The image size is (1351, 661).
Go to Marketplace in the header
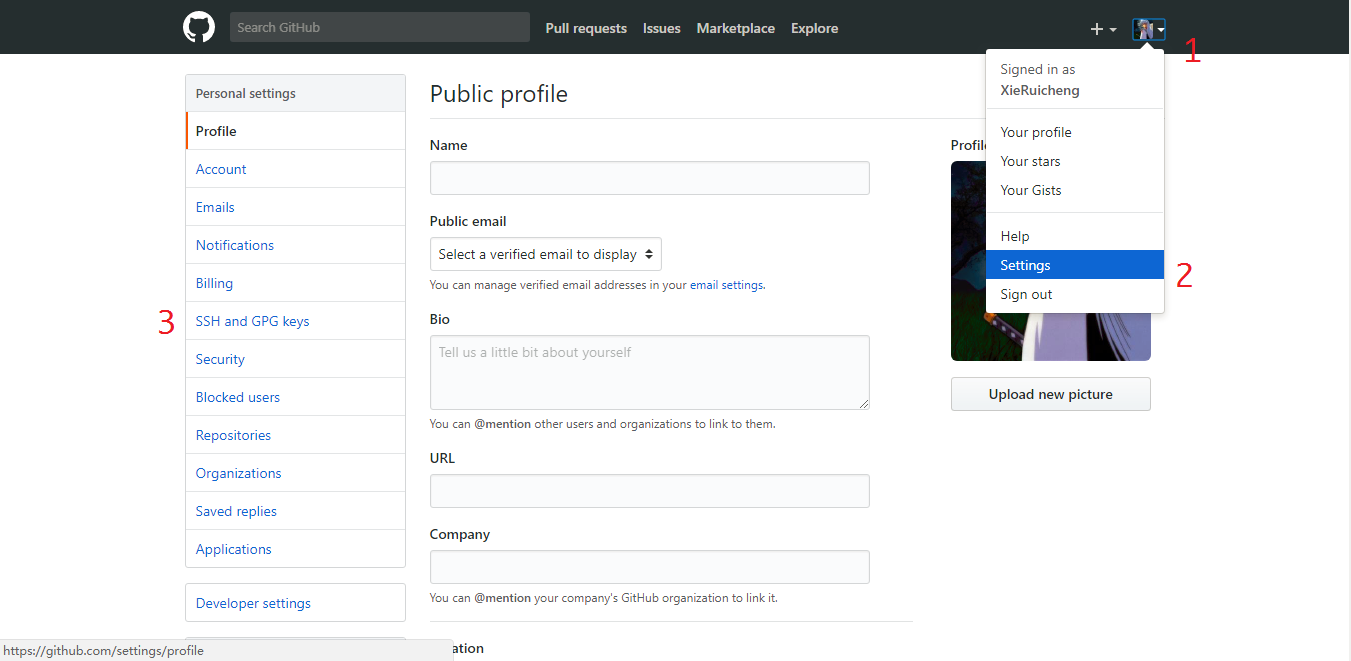pos(735,28)
